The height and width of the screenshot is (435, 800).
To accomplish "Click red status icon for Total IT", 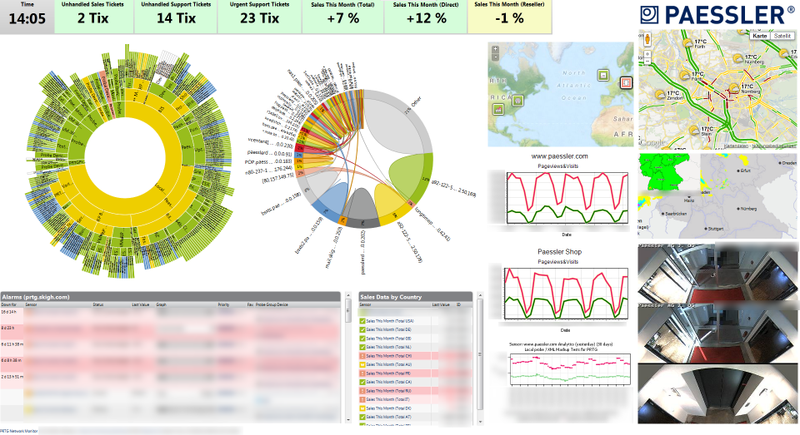I will click(x=362, y=399).
